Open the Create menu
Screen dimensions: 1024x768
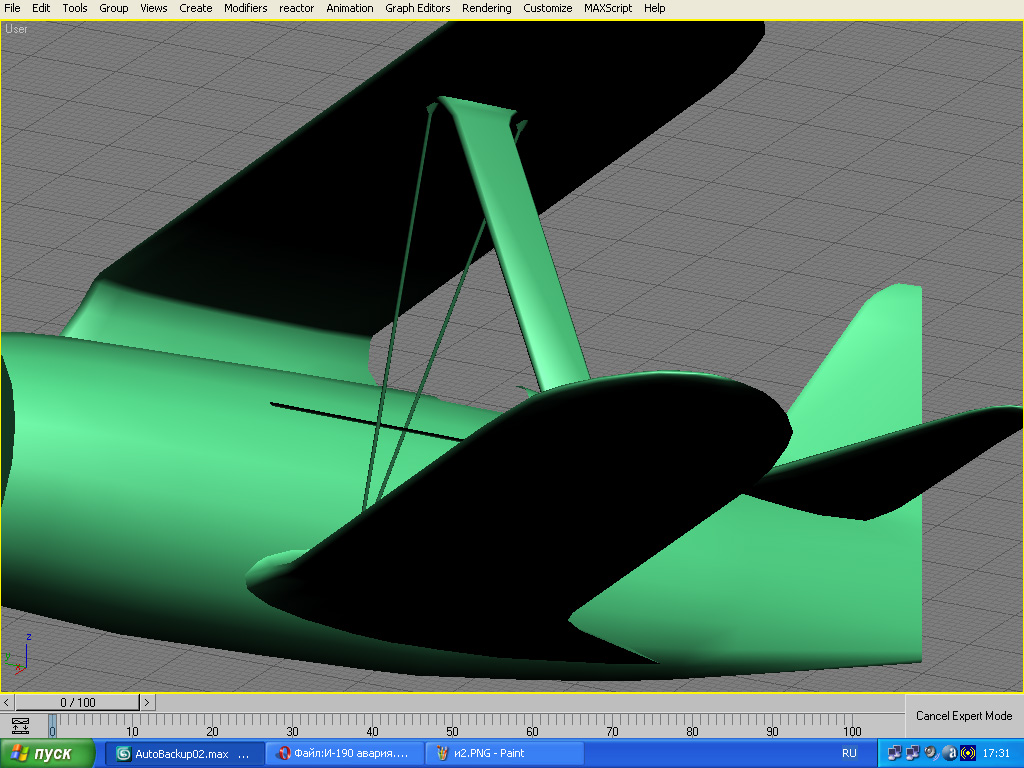[x=196, y=8]
